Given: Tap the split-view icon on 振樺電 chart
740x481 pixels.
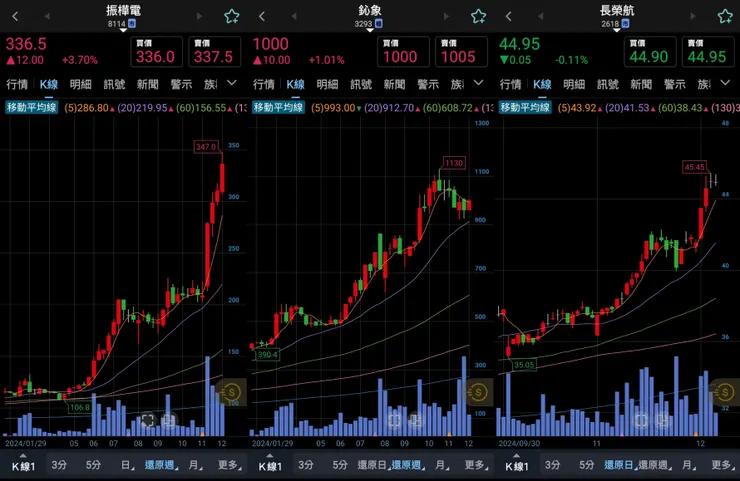Looking at the screenshot, I should [169, 420].
